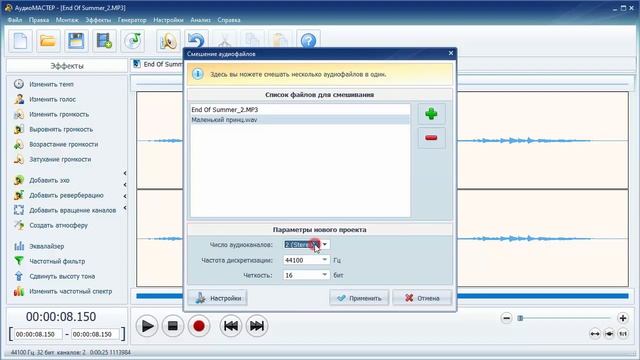Jump to the end with forward button
Screen dimensions: 640x360
(257, 326)
